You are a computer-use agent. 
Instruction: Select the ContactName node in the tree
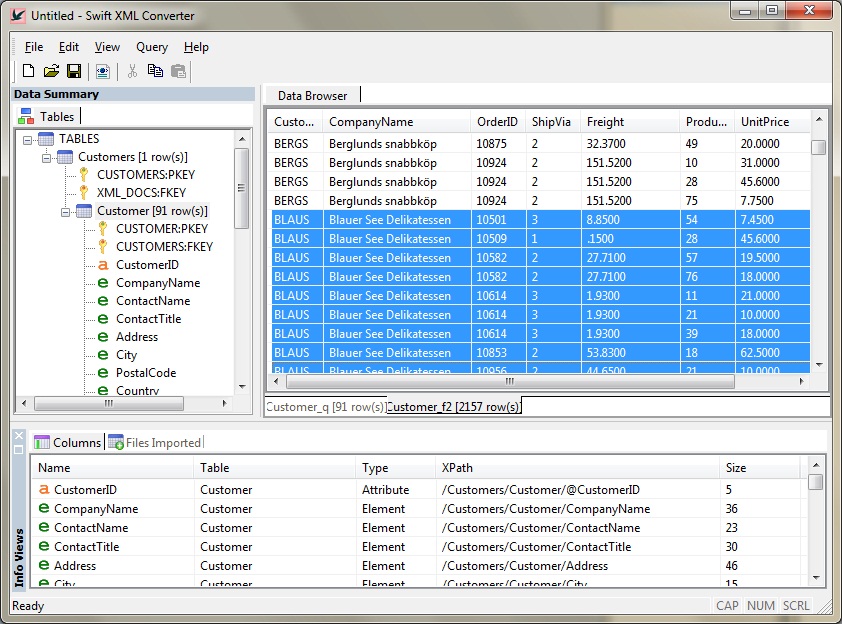point(153,301)
